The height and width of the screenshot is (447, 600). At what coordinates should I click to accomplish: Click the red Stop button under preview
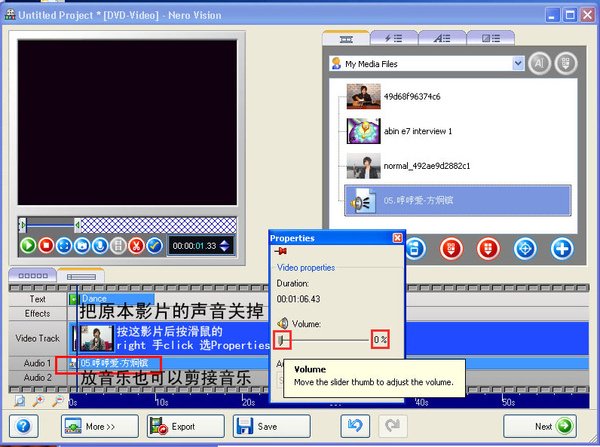46,245
